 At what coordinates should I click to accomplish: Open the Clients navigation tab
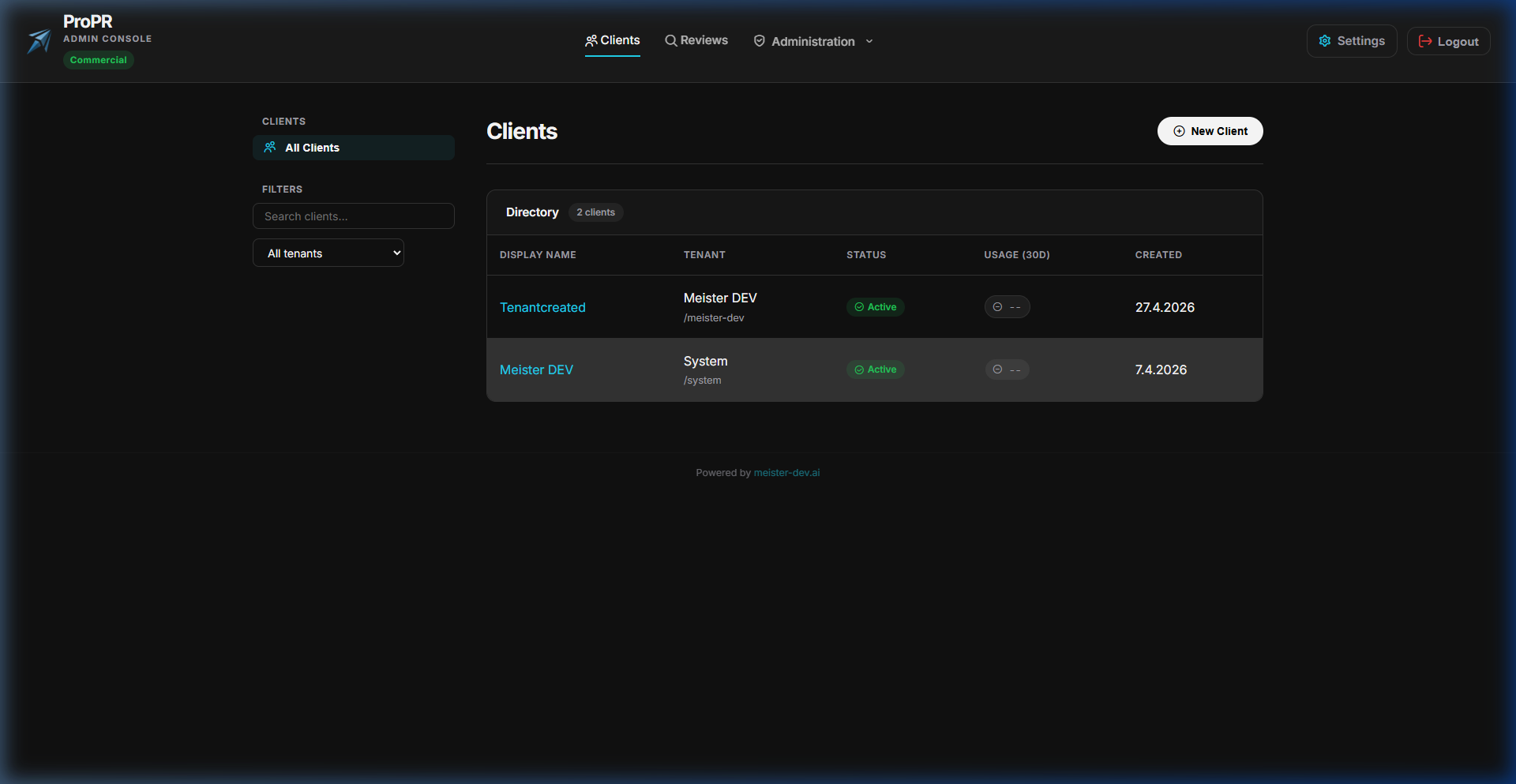click(613, 40)
